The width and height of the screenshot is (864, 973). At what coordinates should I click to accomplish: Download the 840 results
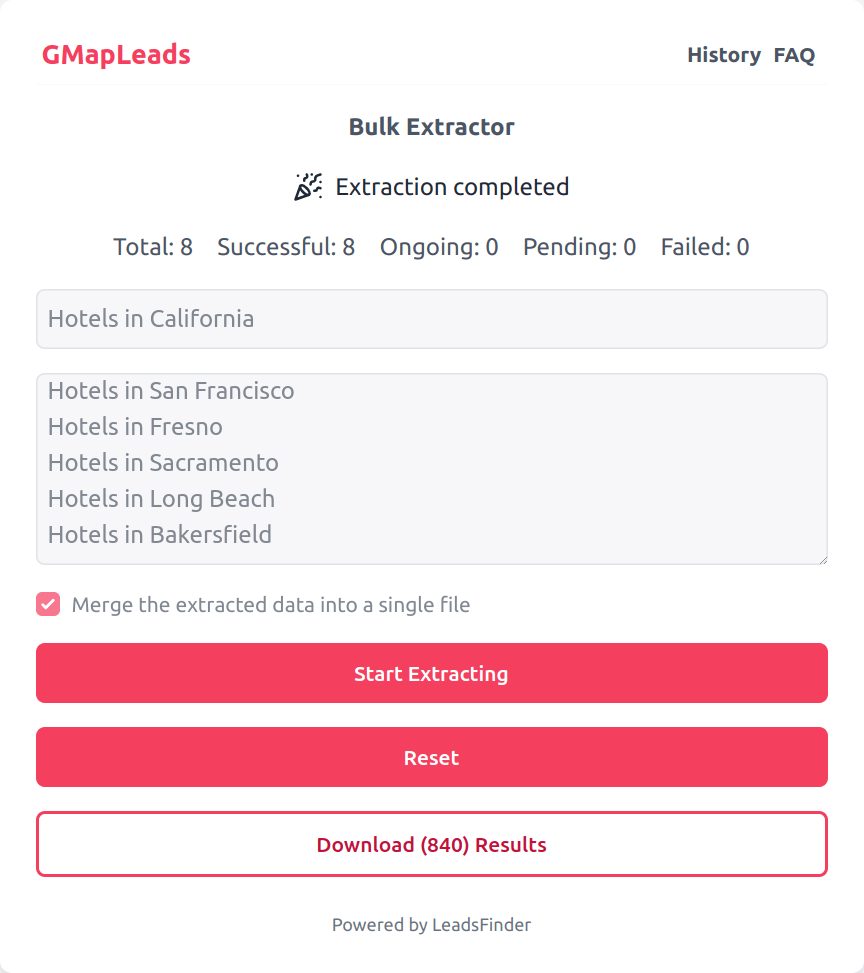431,845
